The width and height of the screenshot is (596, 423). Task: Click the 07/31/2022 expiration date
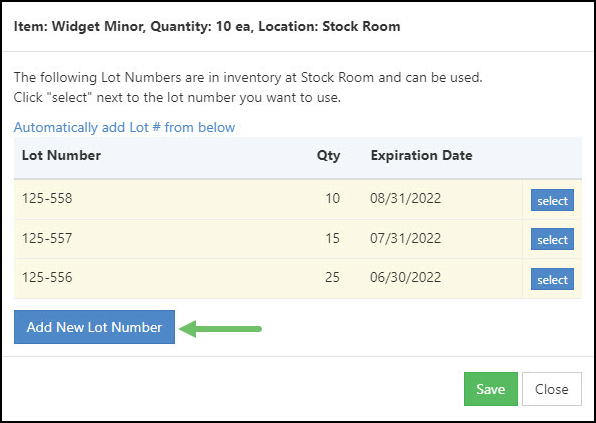[x=406, y=238]
